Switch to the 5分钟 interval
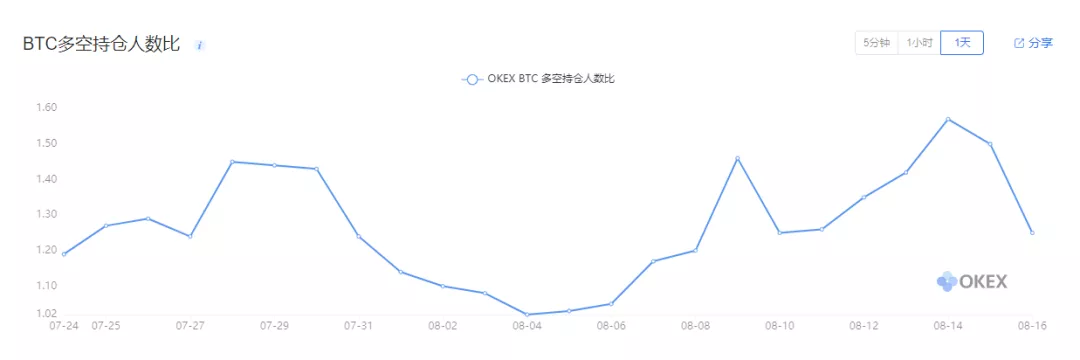 877,43
